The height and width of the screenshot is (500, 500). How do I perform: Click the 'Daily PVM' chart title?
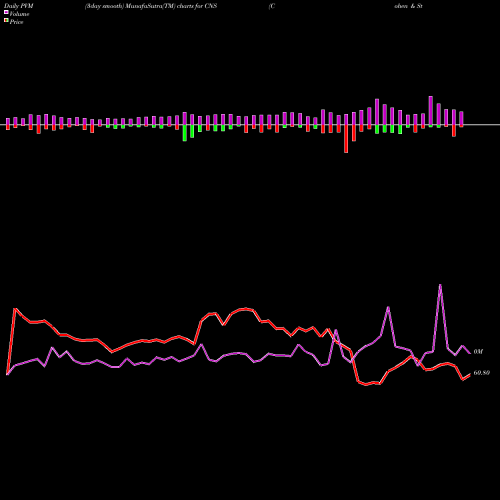point(19,6)
